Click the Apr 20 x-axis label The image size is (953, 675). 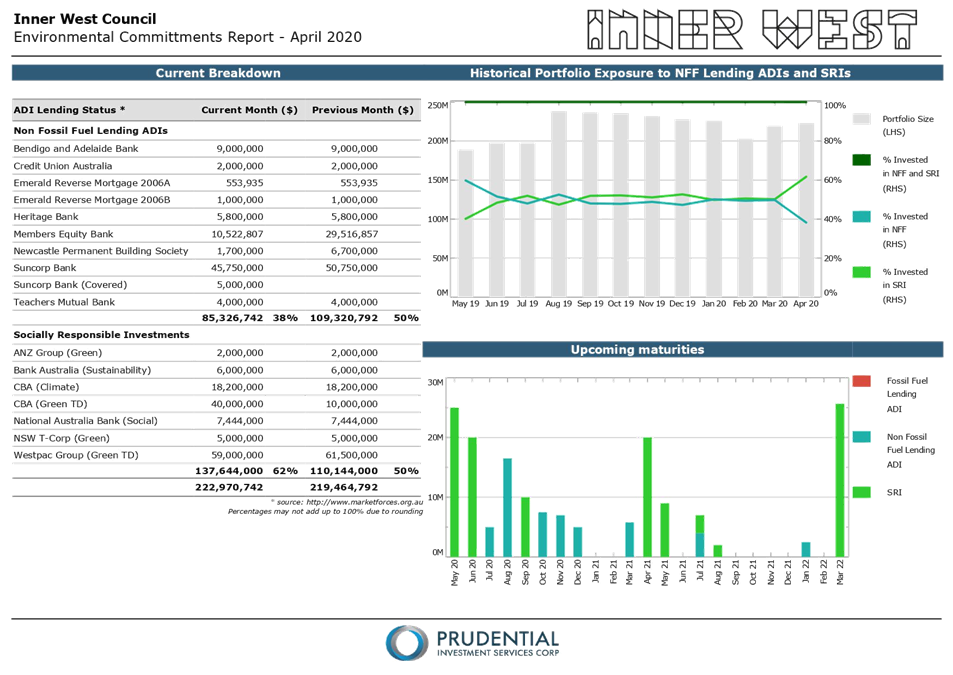pos(806,304)
